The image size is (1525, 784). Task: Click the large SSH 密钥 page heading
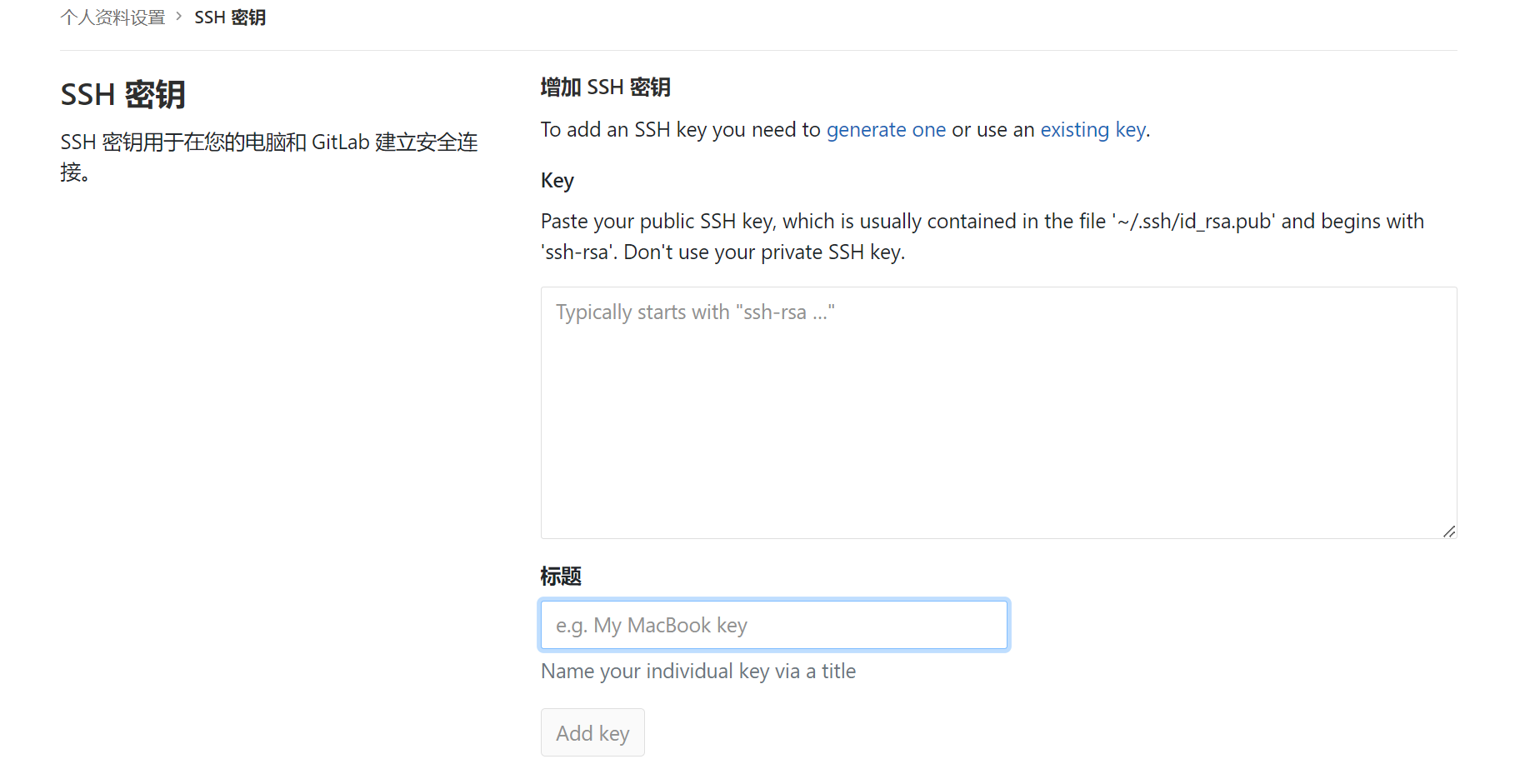[122, 95]
